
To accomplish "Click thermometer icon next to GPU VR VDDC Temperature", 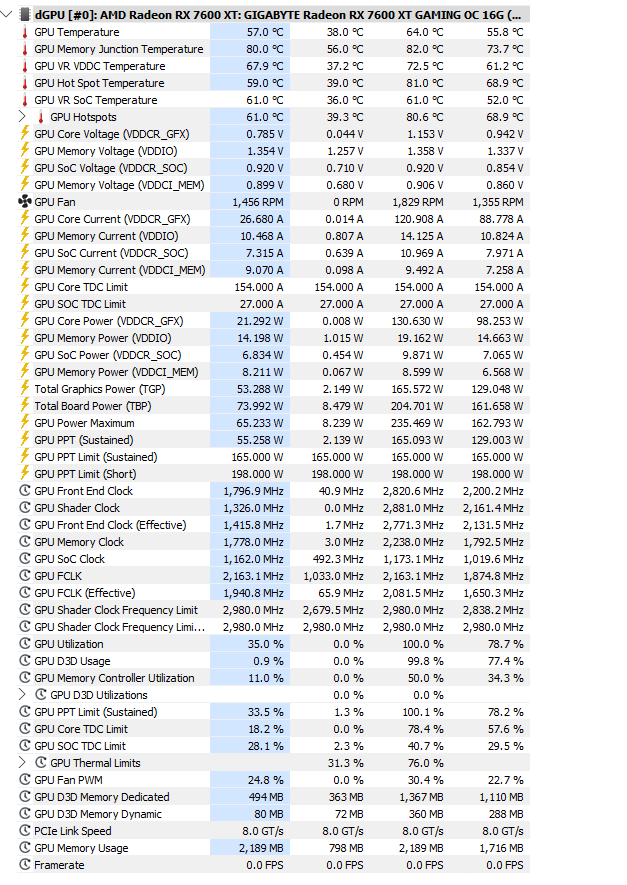I will pyautogui.click(x=25, y=66).
